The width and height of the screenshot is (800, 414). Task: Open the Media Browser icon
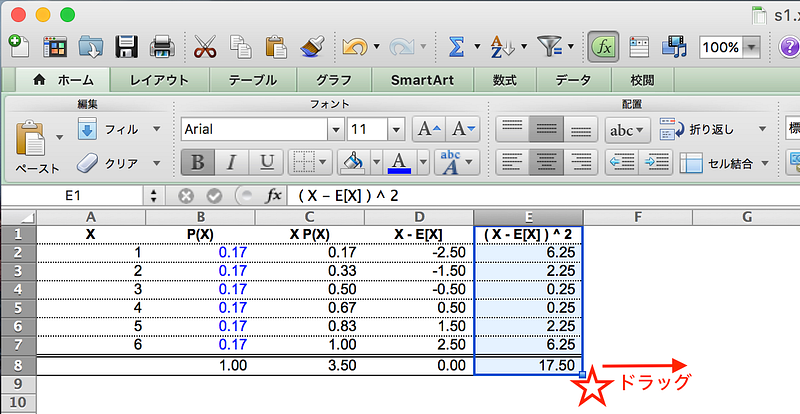click(x=674, y=47)
